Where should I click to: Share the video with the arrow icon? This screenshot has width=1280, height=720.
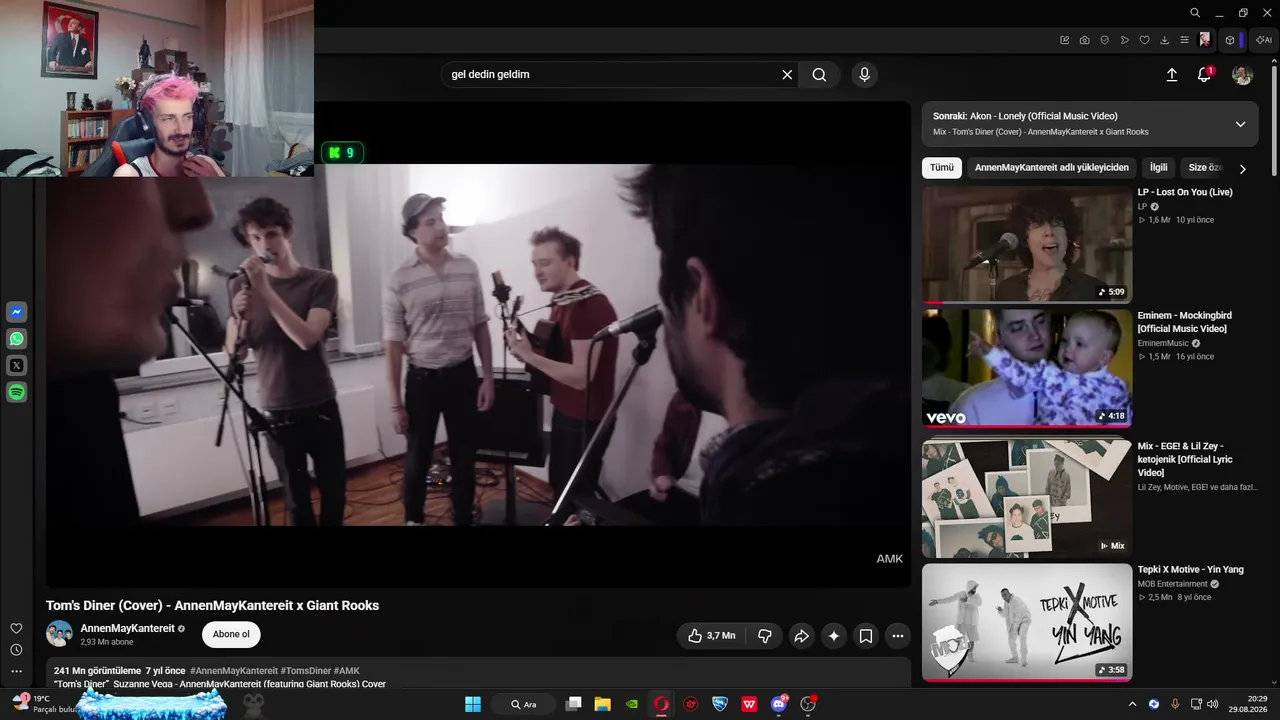point(801,635)
